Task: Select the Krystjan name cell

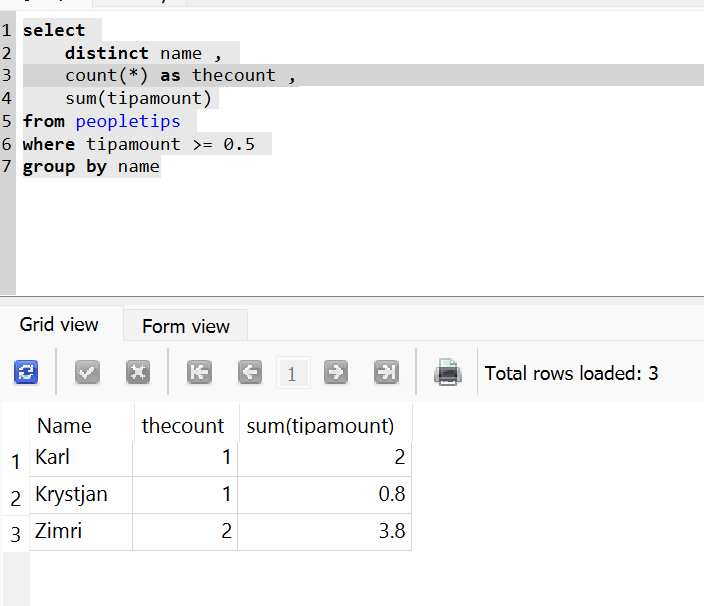Action: pyautogui.click(x=81, y=495)
